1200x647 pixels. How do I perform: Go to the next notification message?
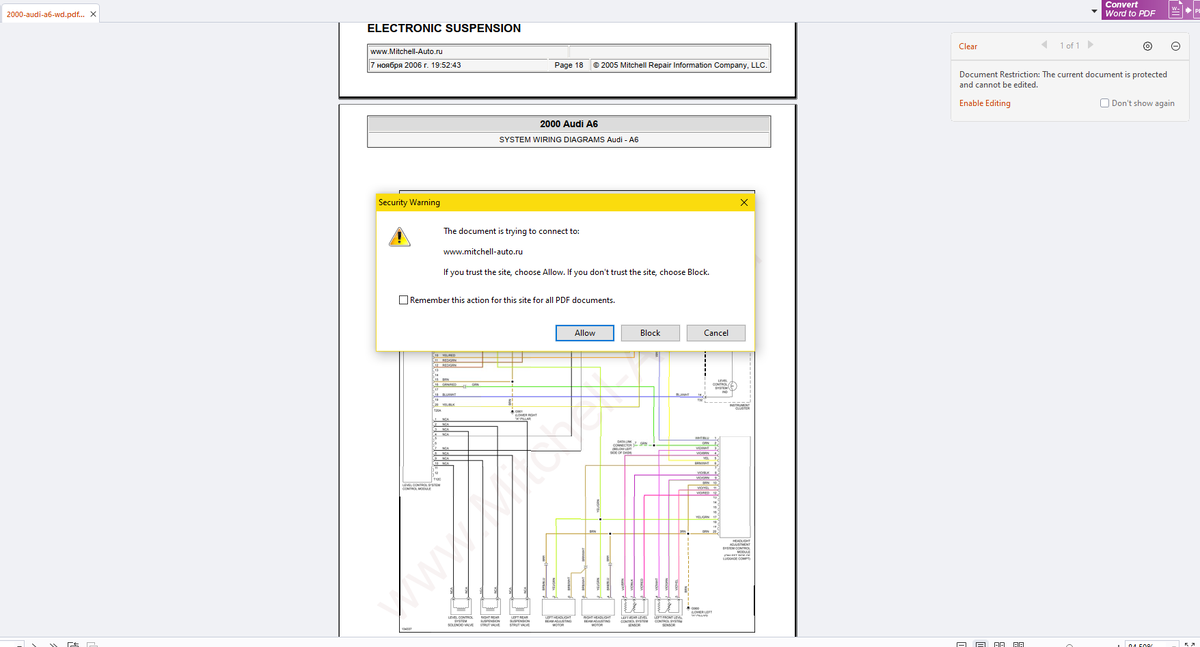click(1090, 45)
